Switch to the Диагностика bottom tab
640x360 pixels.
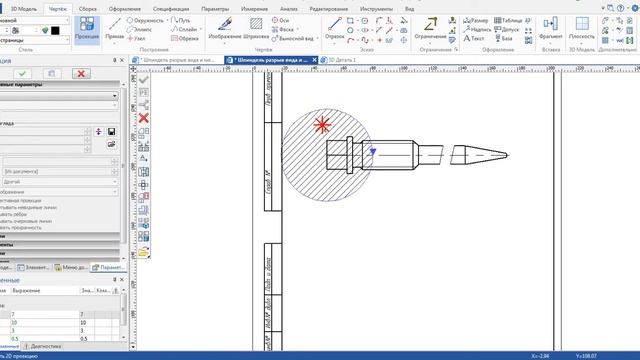click(x=42, y=346)
